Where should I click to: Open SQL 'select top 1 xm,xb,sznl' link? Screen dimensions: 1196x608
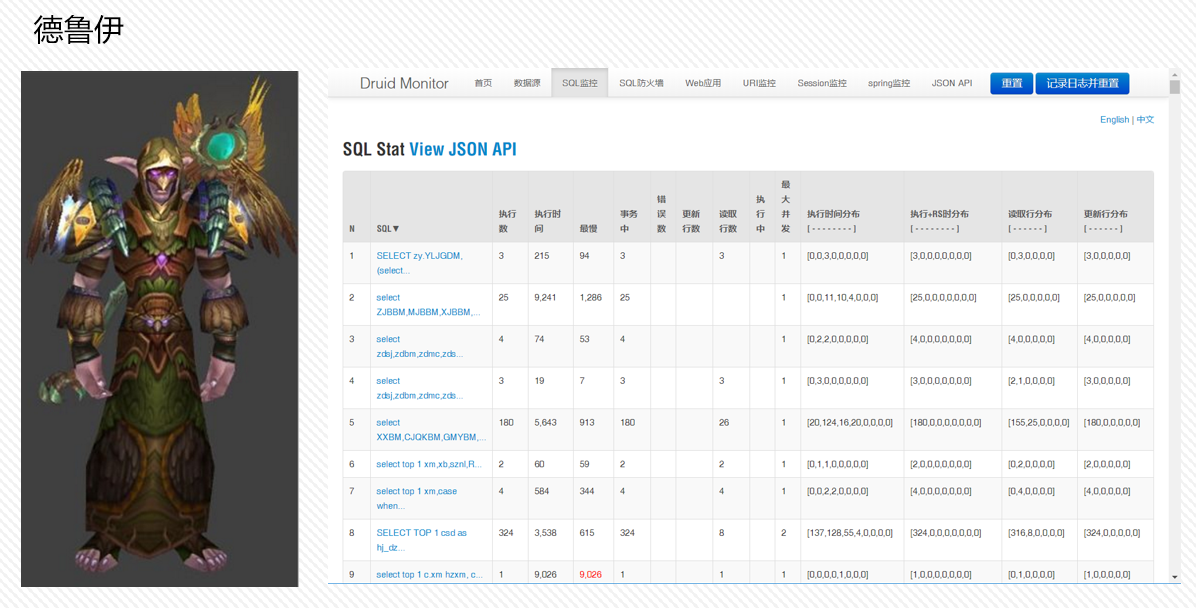tap(429, 464)
